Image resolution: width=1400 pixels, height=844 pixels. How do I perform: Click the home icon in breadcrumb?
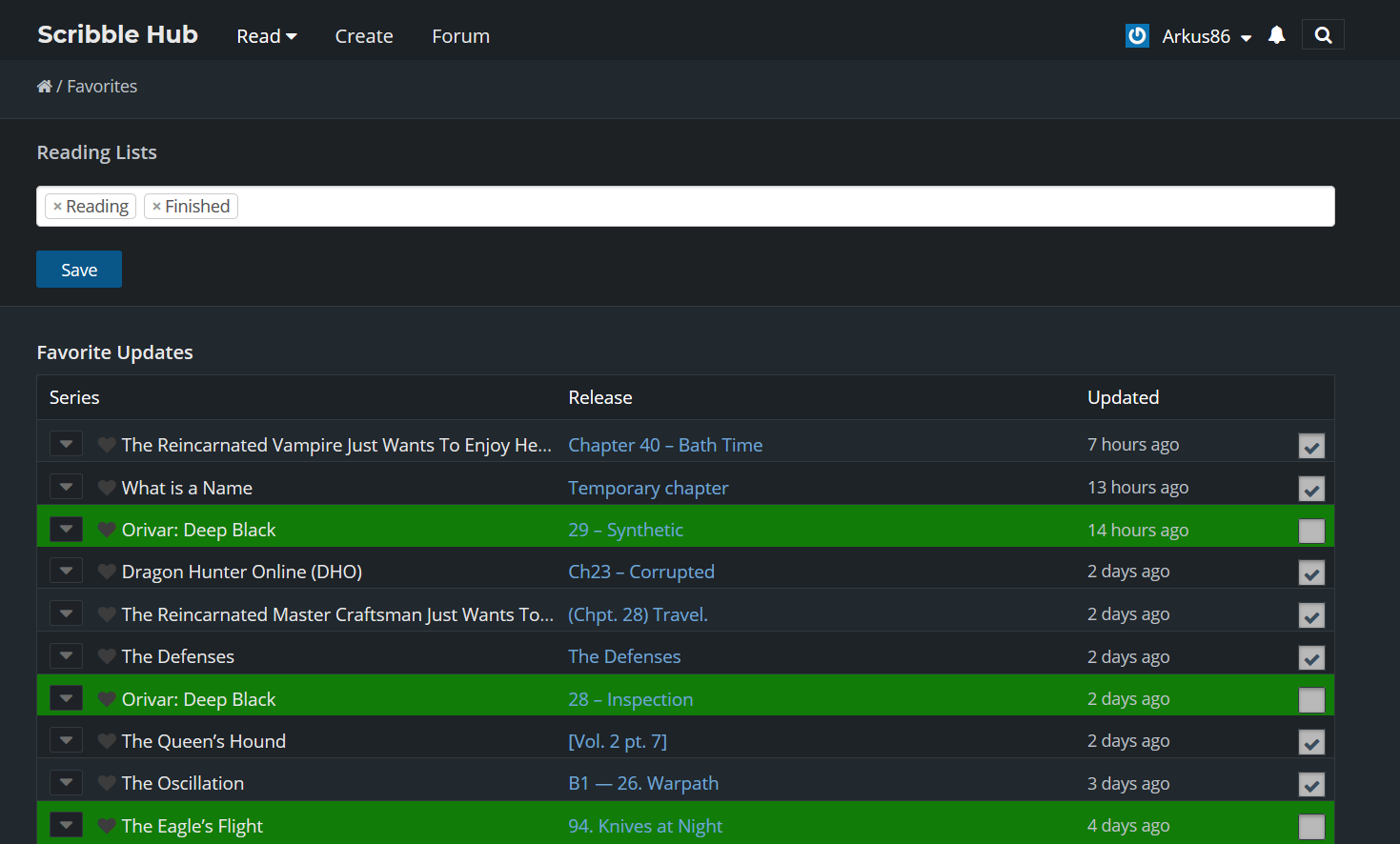(x=44, y=87)
